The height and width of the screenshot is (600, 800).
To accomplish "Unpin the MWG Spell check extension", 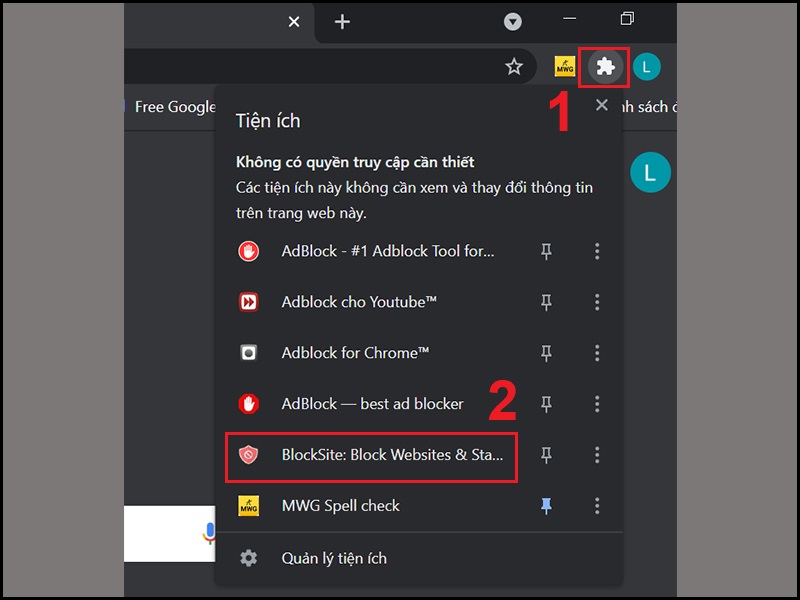I will click(x=546, y=506).
